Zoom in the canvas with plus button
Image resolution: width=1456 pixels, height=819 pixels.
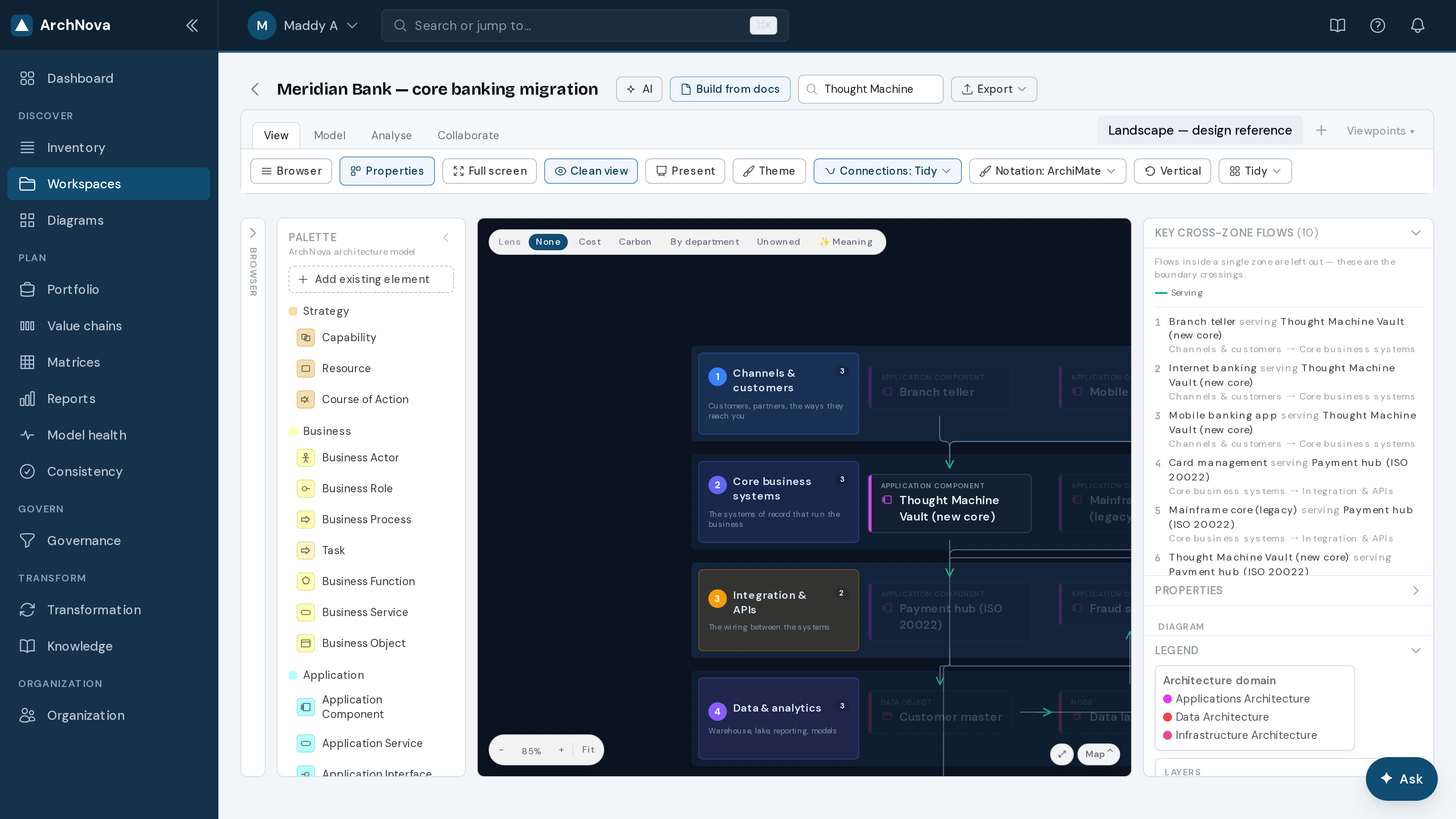561,750
